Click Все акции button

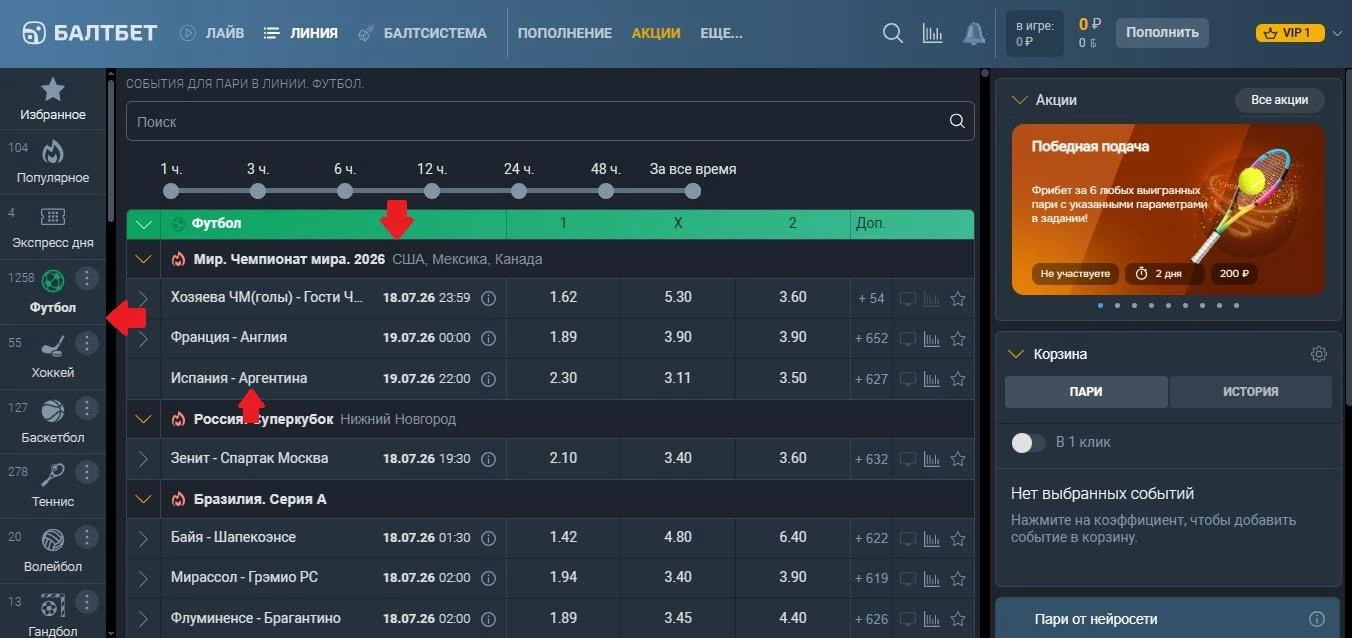tap(1279, 100)
